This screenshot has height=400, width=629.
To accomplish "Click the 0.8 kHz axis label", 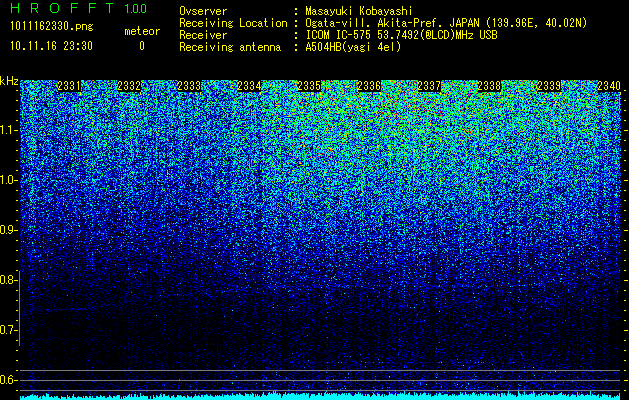I will [x=8, y=280].
